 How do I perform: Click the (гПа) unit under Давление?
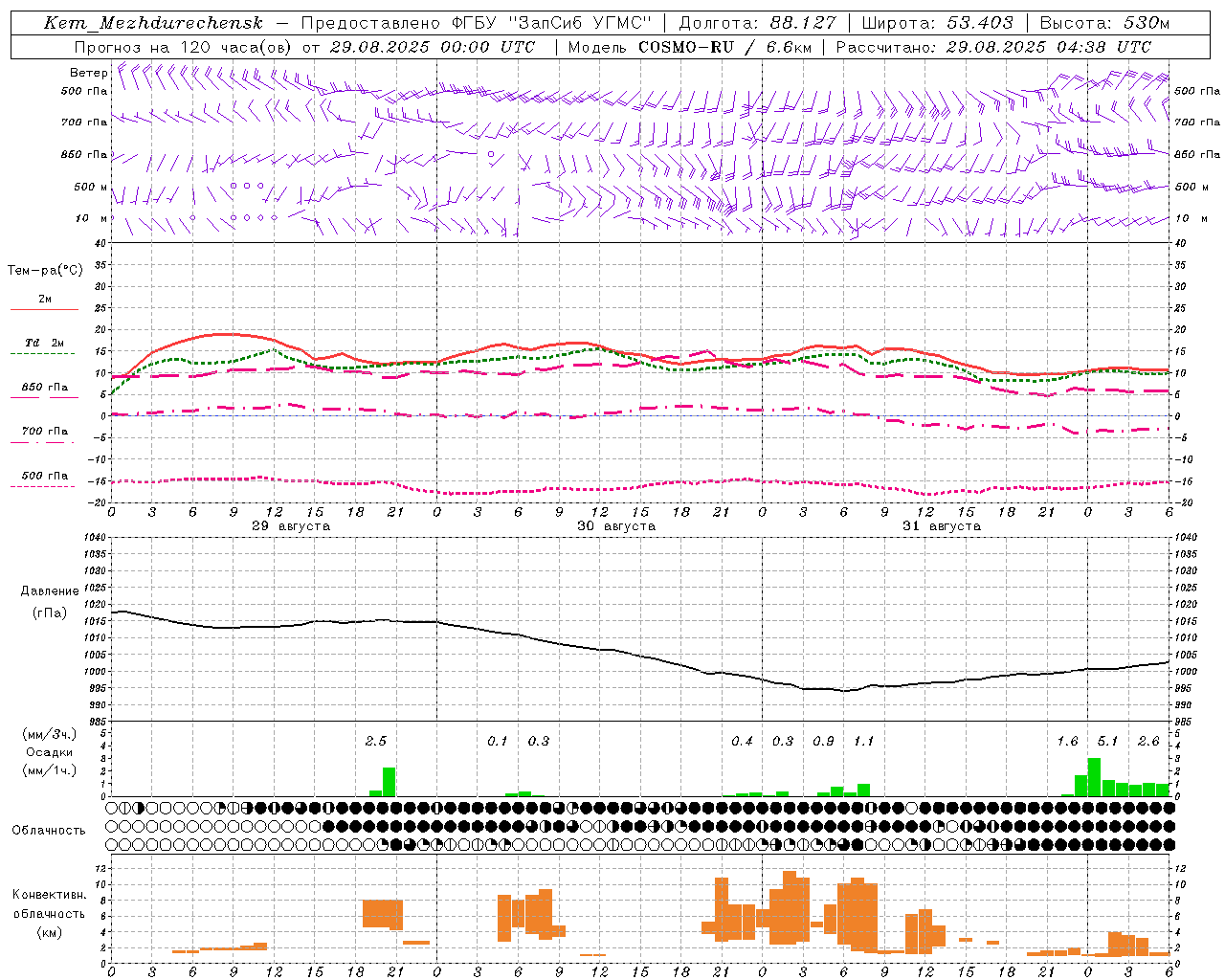pyautogui.click(x=50, y=613)
